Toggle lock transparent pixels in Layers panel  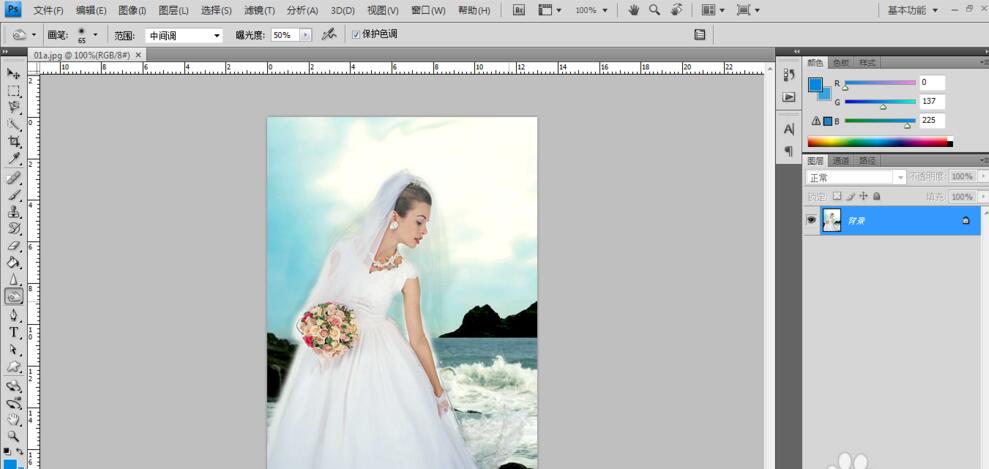tap(837, 197)
